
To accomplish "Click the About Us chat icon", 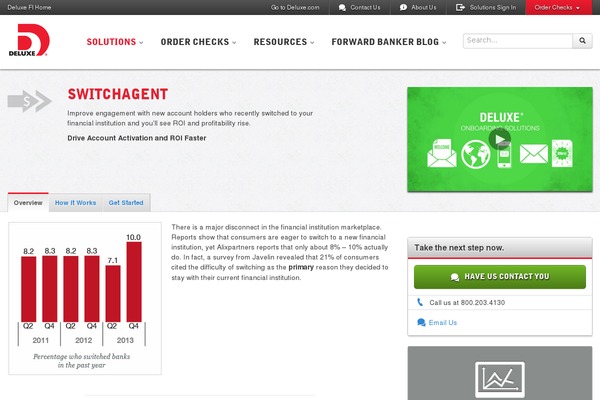I will coord(403,7).
